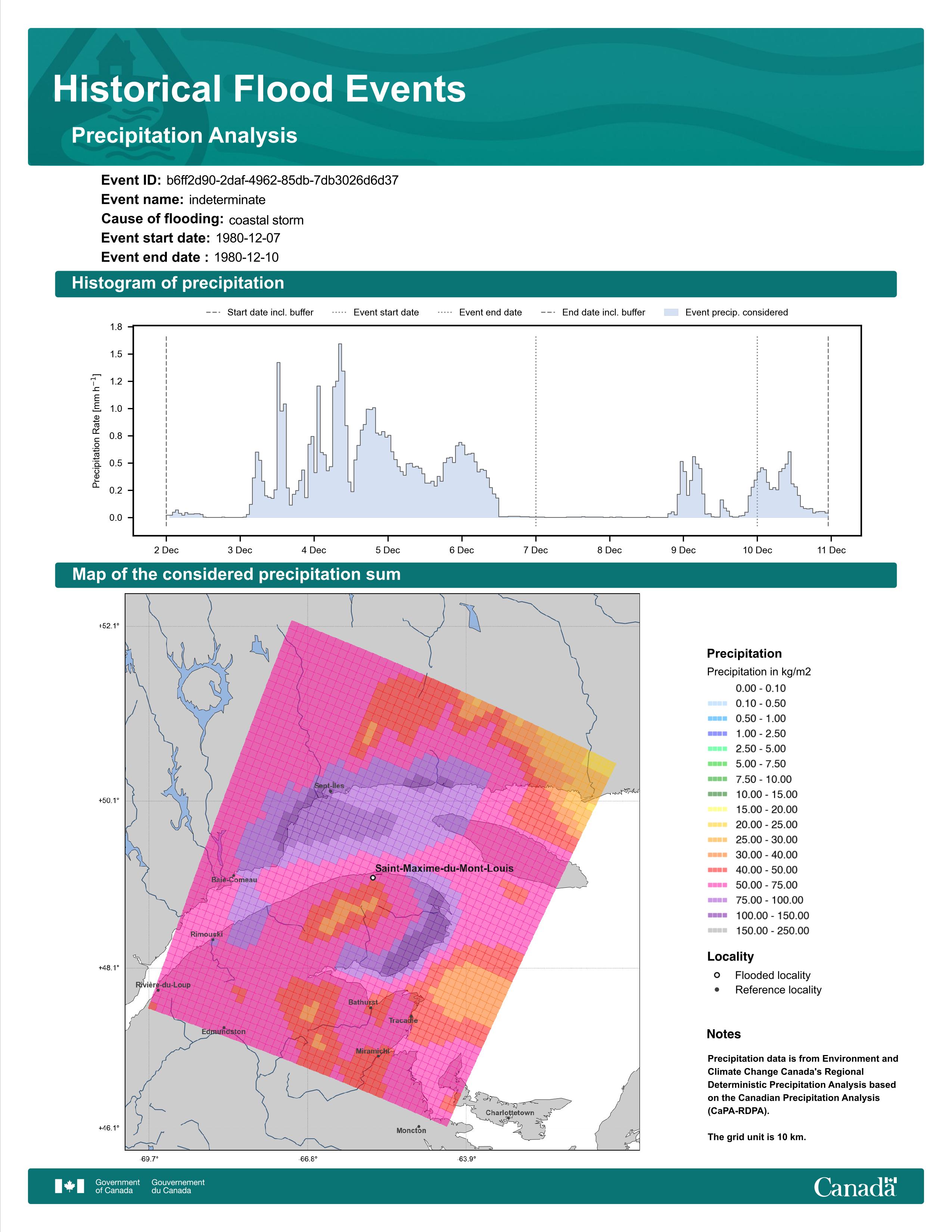The height and width of the screenshot is (1232, 952).
Task: Click the -66.8° longitude label
Action: pos(308,1159)
